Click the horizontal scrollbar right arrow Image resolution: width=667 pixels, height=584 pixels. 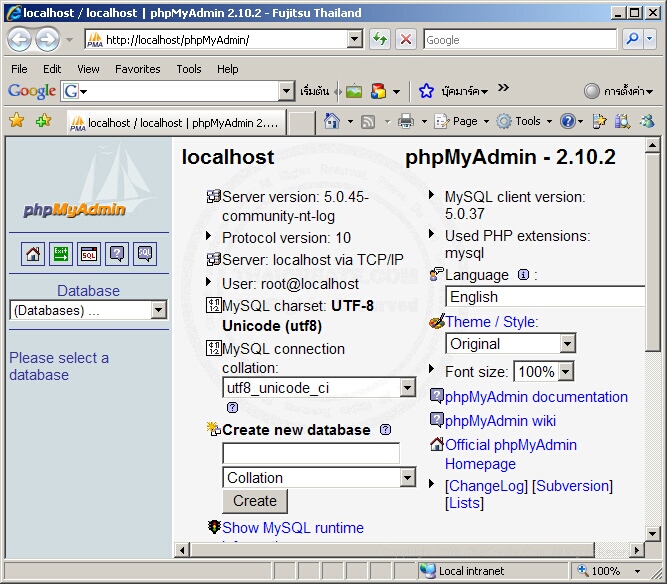click(x=637, y=550)
